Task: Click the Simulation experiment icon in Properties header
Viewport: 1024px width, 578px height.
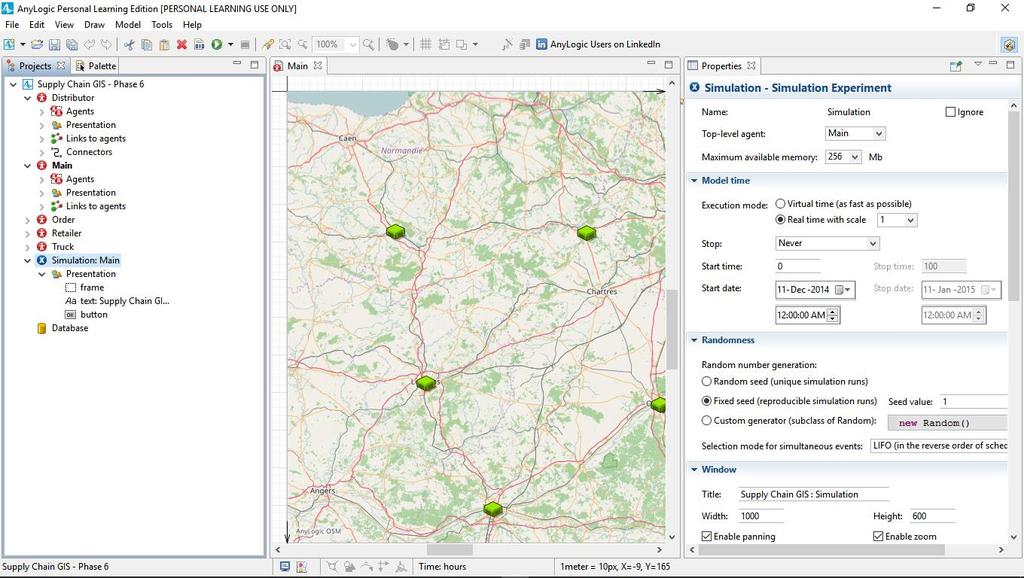Action: [694, 88]
